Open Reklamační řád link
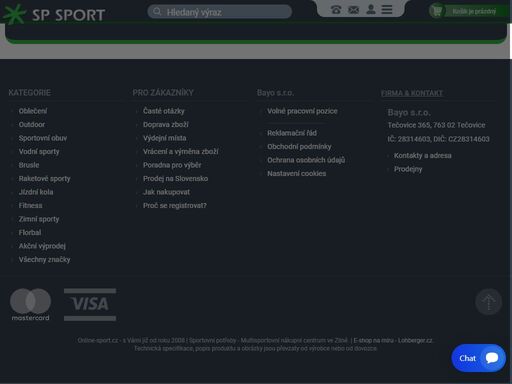The image size is (512, 384). tap(292, 133)
